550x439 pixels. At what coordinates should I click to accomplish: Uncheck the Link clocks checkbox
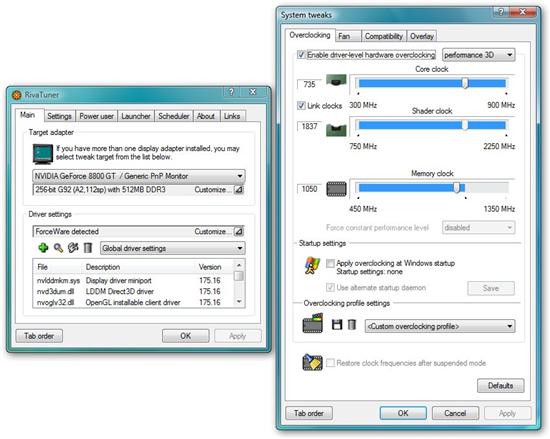click(301, 106)
